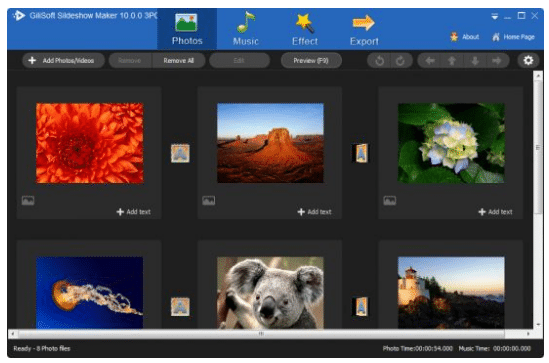Screen dimensions: 549x363
Task: Click the horizontal scrollbar thumb
Action: tap(261, 334)
